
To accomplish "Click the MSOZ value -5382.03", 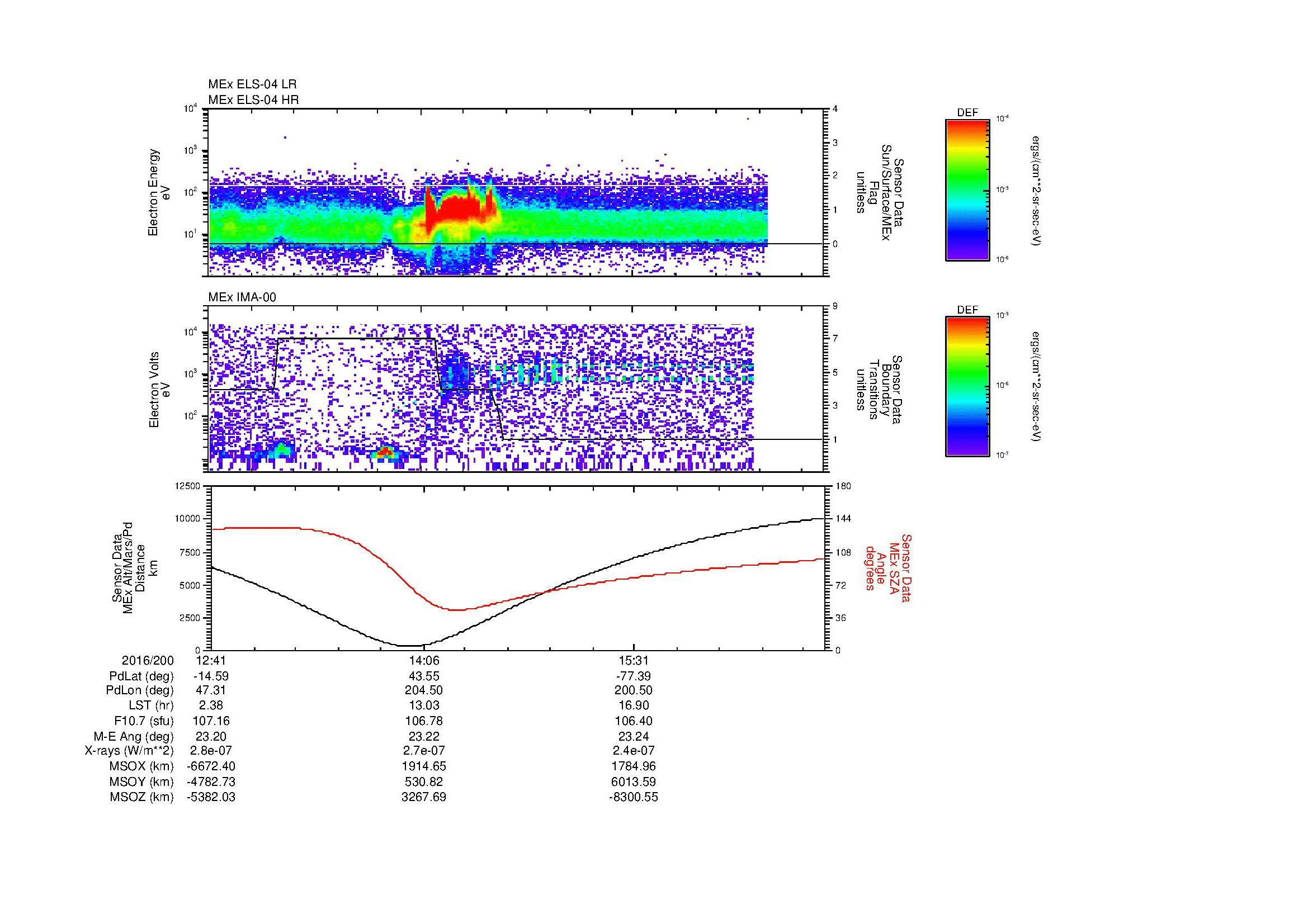I will coord(211,797).
